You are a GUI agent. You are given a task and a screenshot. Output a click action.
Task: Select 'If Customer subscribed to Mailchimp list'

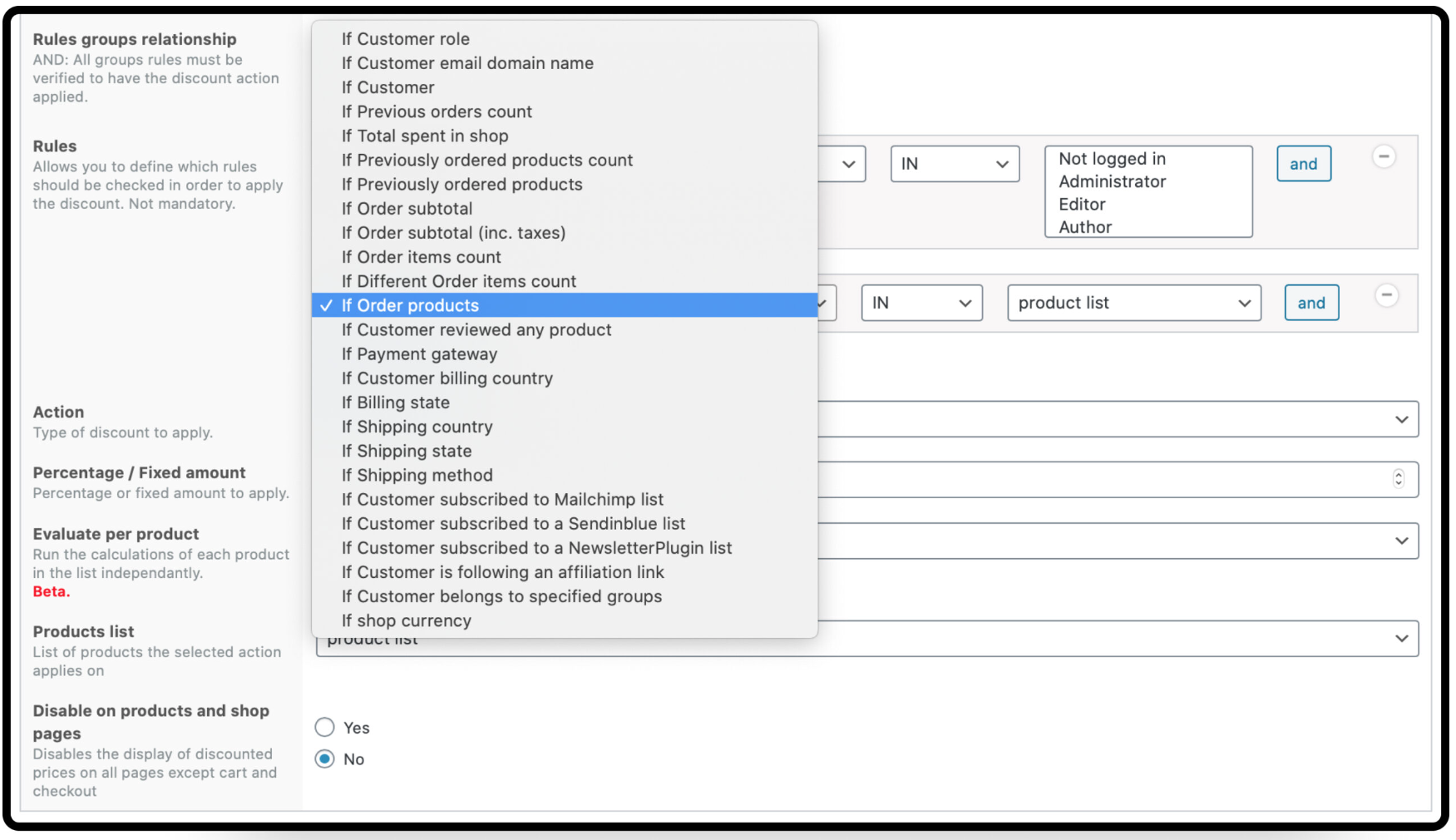point(502,500)
